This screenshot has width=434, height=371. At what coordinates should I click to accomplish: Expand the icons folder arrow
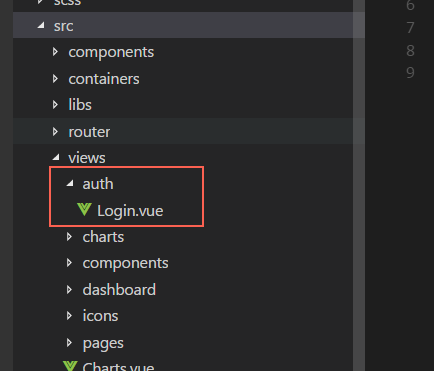click(69, 316)
